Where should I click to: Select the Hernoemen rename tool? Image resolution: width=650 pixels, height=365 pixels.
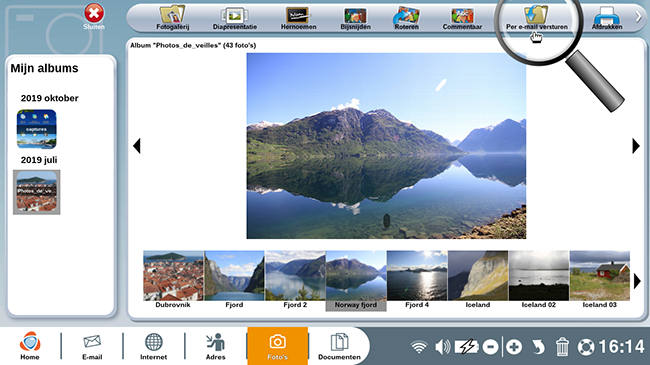coord(298,18)
